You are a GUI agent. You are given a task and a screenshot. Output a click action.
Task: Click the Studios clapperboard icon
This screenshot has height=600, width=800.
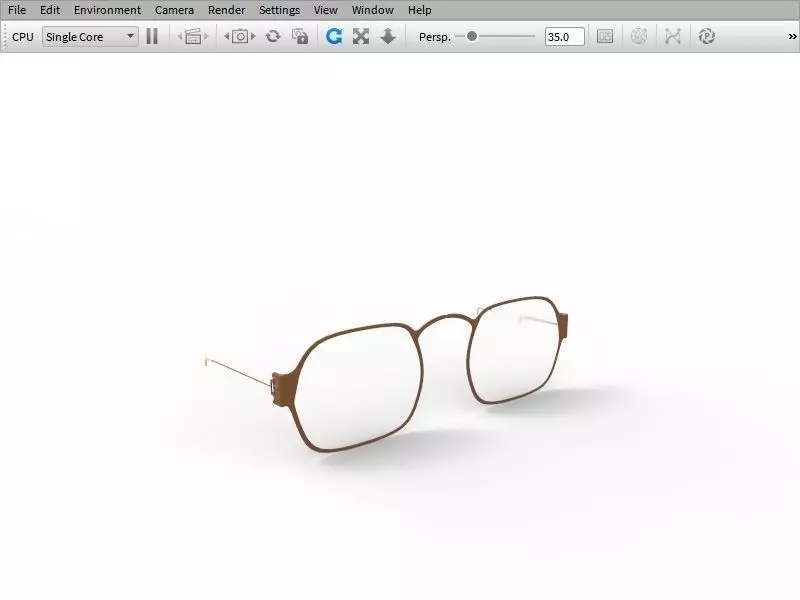coord(193,36)
